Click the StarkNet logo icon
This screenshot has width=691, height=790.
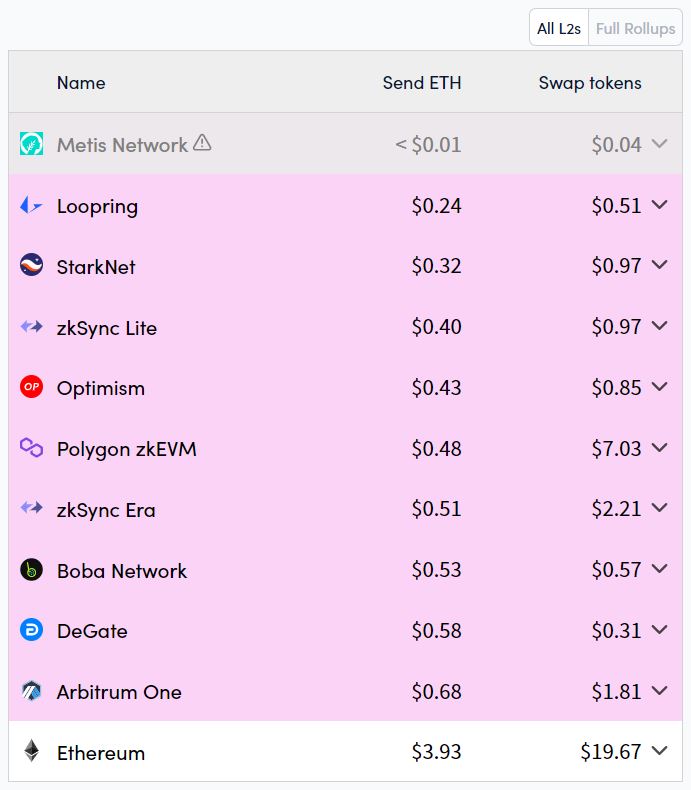(31, 266)
